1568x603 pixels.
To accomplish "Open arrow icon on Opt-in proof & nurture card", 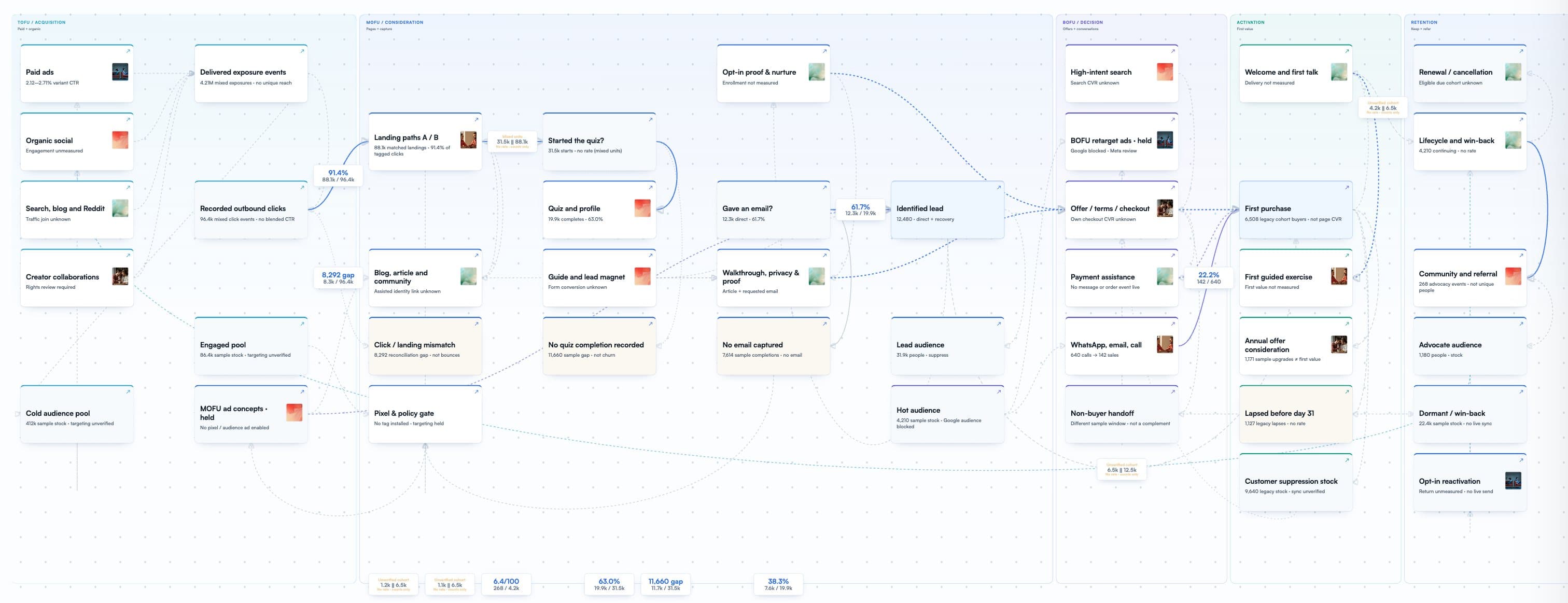I will click(824, 51).
